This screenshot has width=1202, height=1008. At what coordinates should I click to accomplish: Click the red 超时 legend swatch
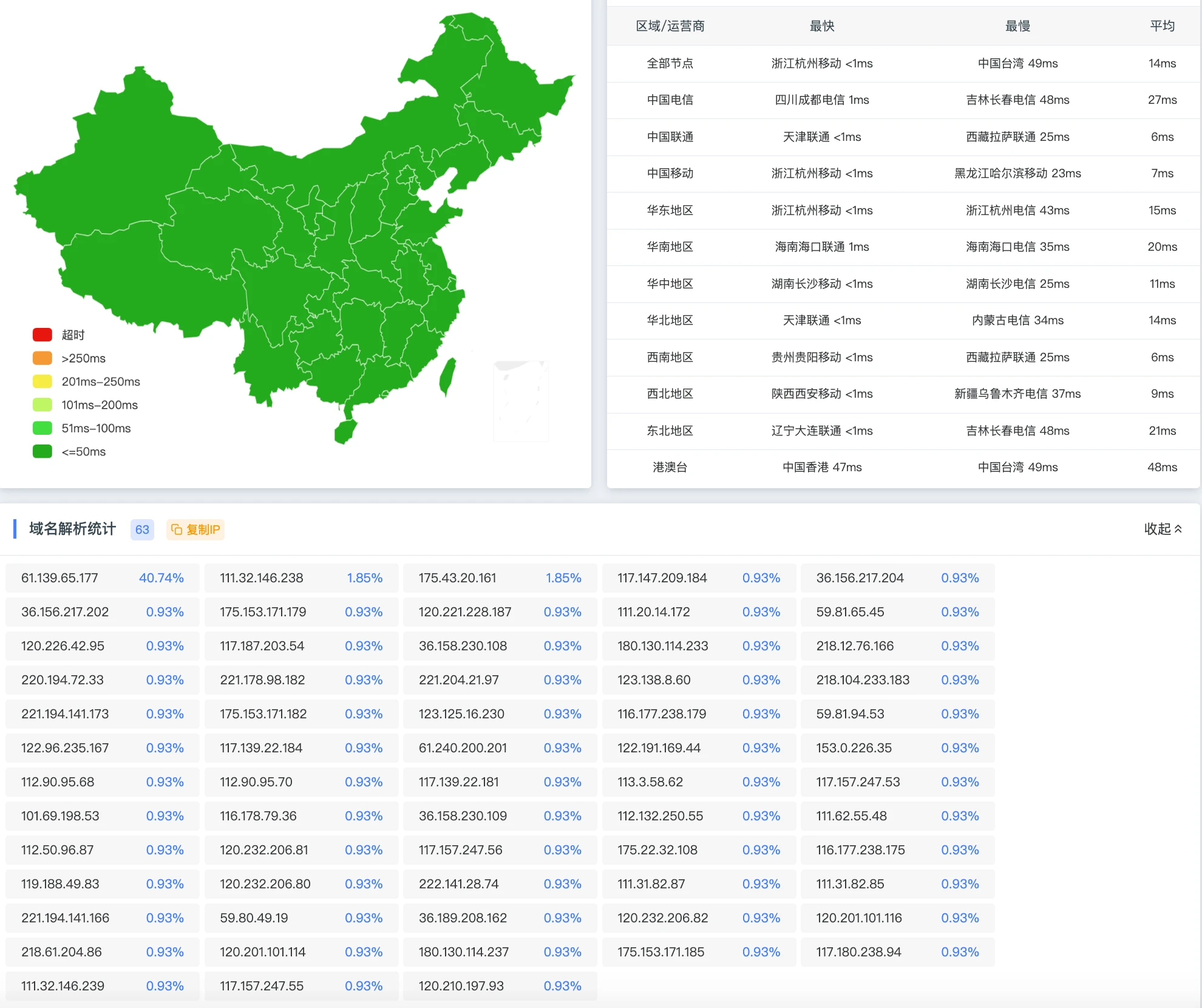pos(42,335)
